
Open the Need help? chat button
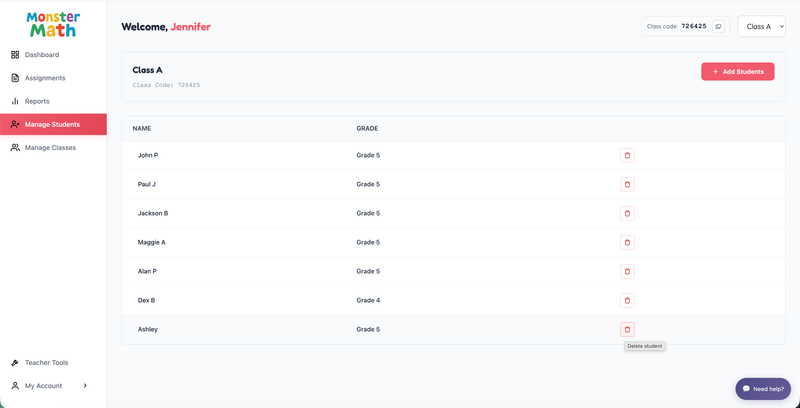(763, 389)
